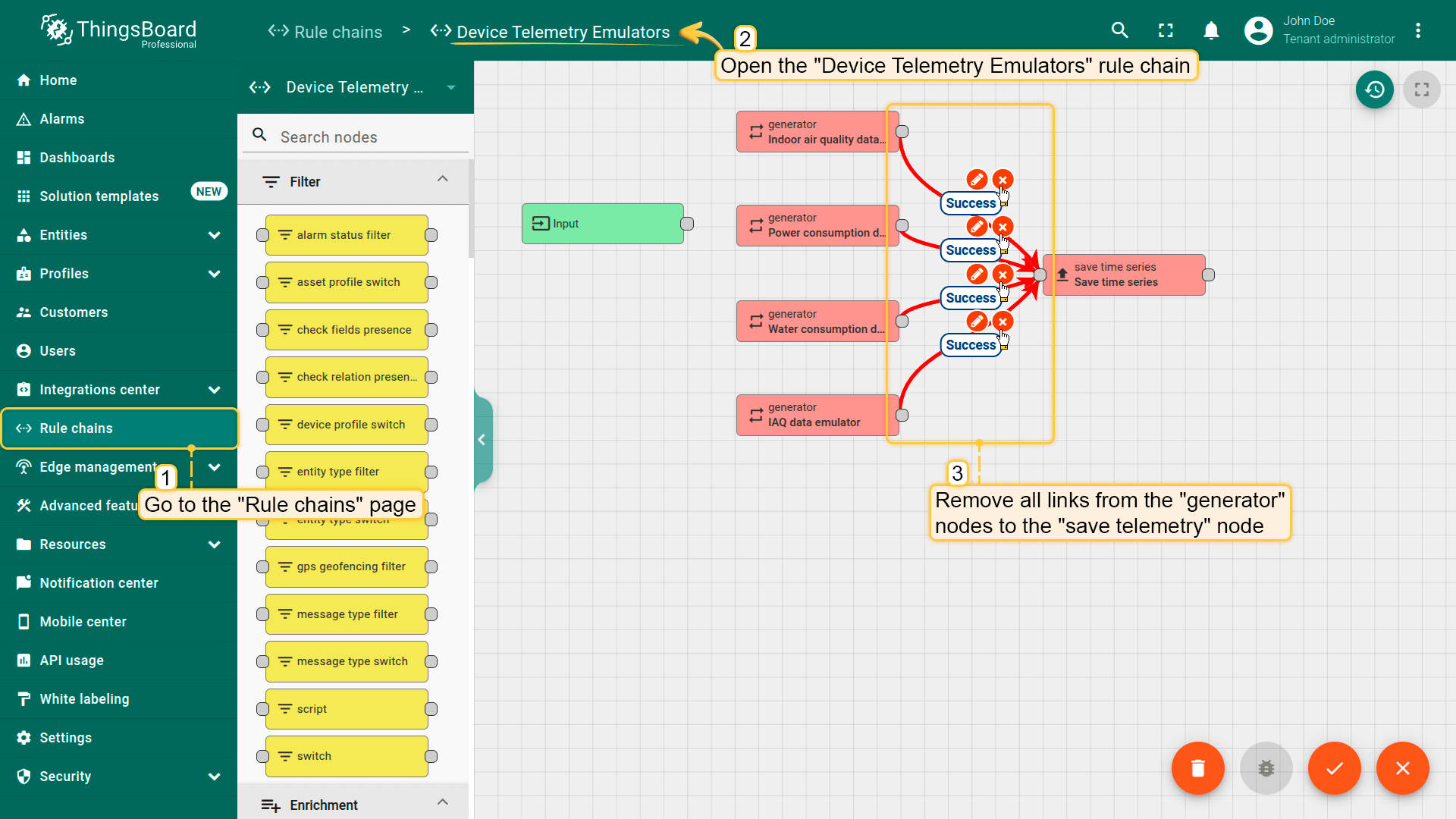Open Dashboards in the sidebar
The image size is (1456, 819).
pyautogui.click(x=77, y=158)
